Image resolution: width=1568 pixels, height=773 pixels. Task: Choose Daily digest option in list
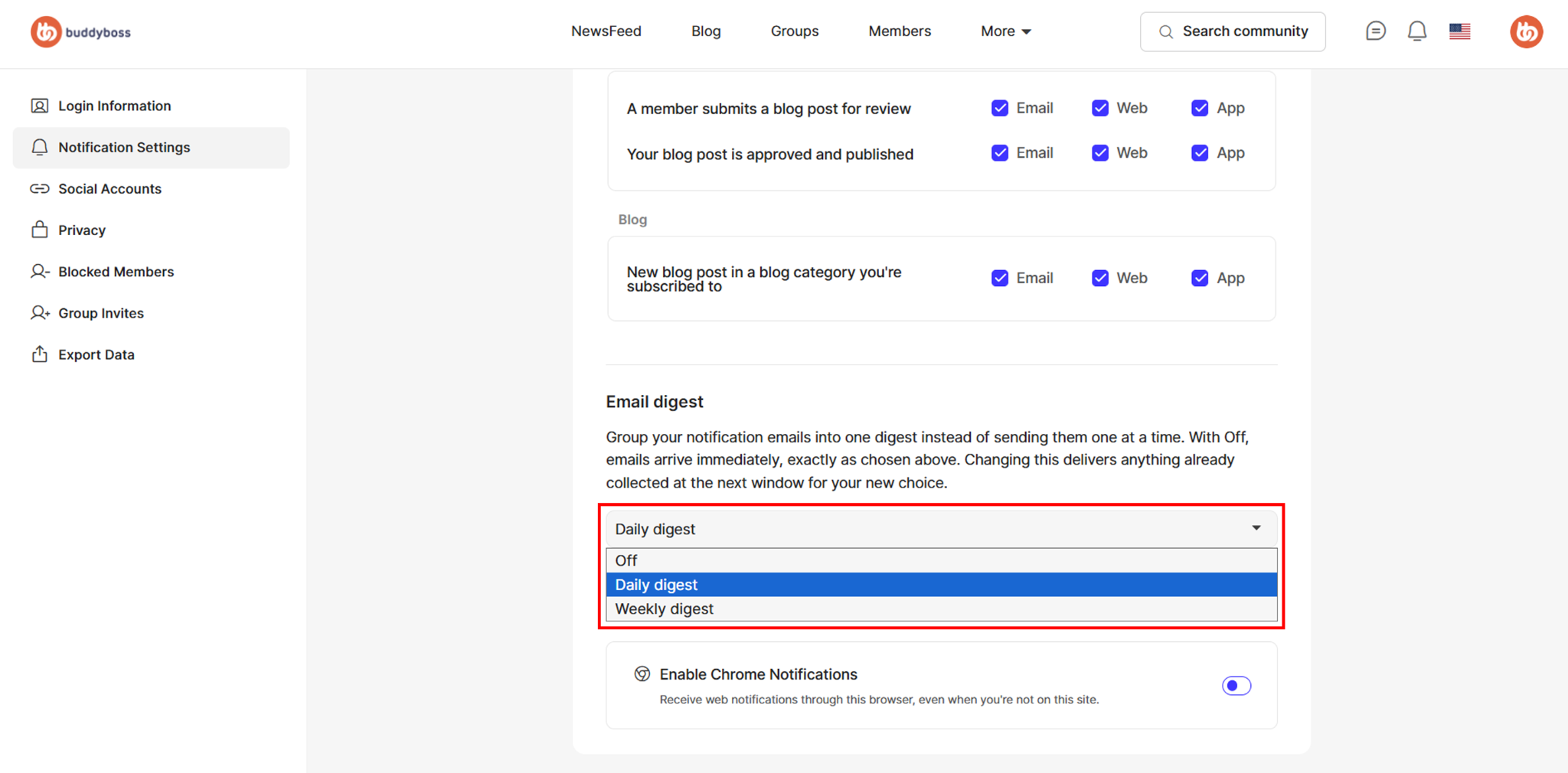click(941, 585)
